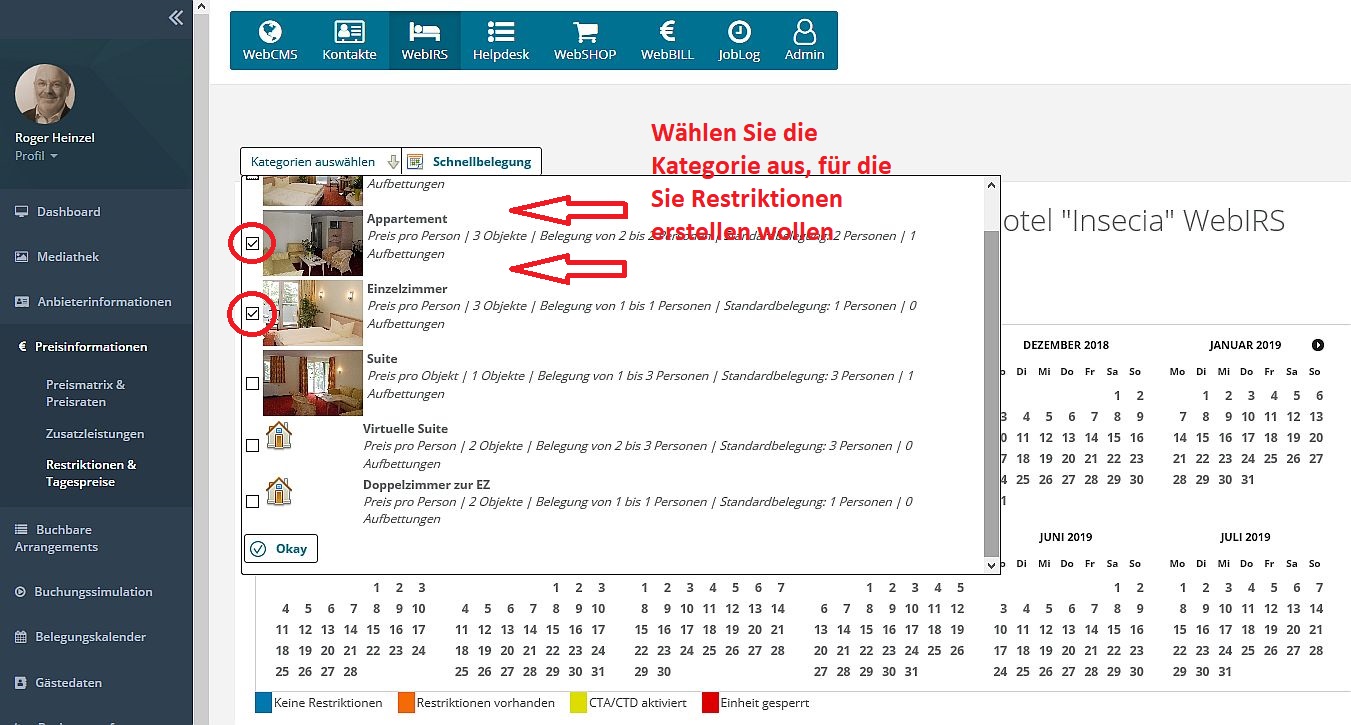
Task: Click DEZEMBER 2018 month heading
Action: pyautogui.click(x=1065, y=345)
